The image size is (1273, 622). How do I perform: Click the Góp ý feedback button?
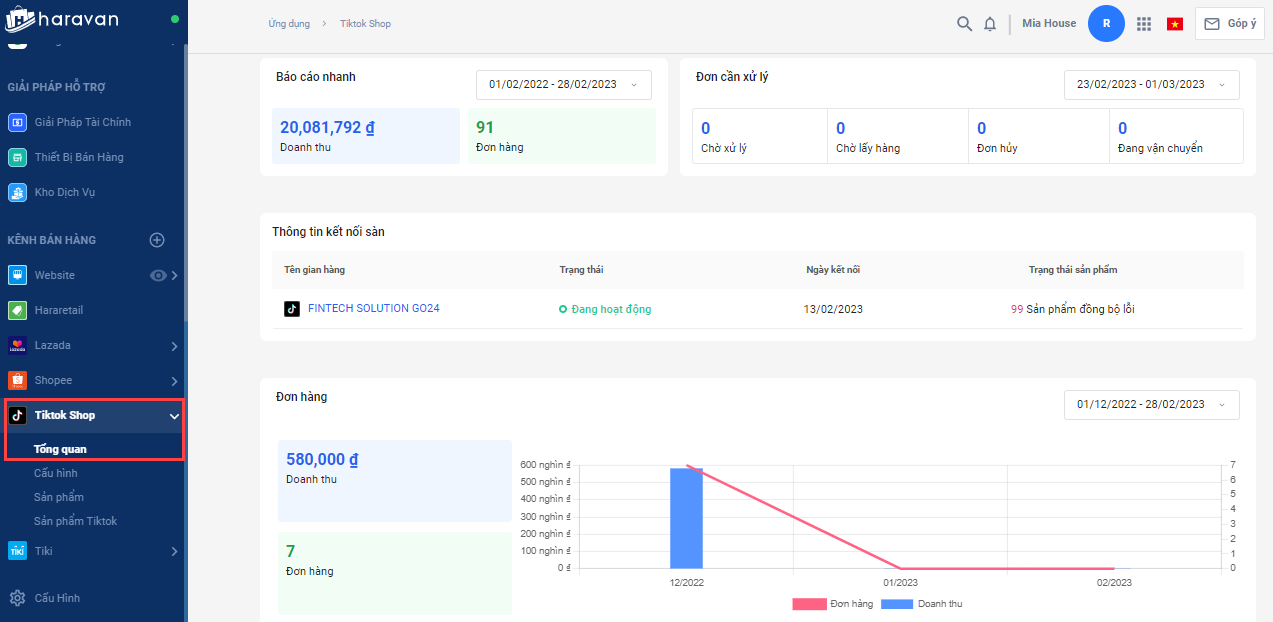tap(1230, 24)
